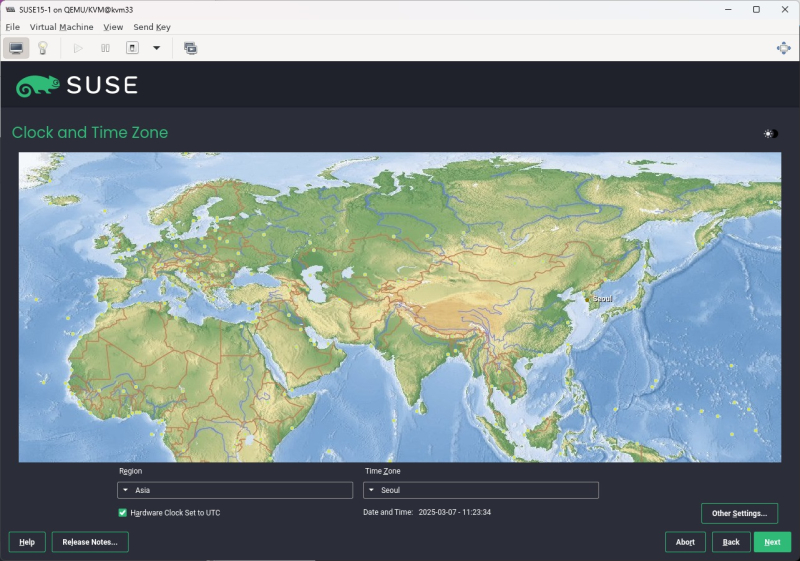Expand the Time Zone dropdown showing Seoul
This screenshot has height=561, width=800.
[x=481, y=490]
